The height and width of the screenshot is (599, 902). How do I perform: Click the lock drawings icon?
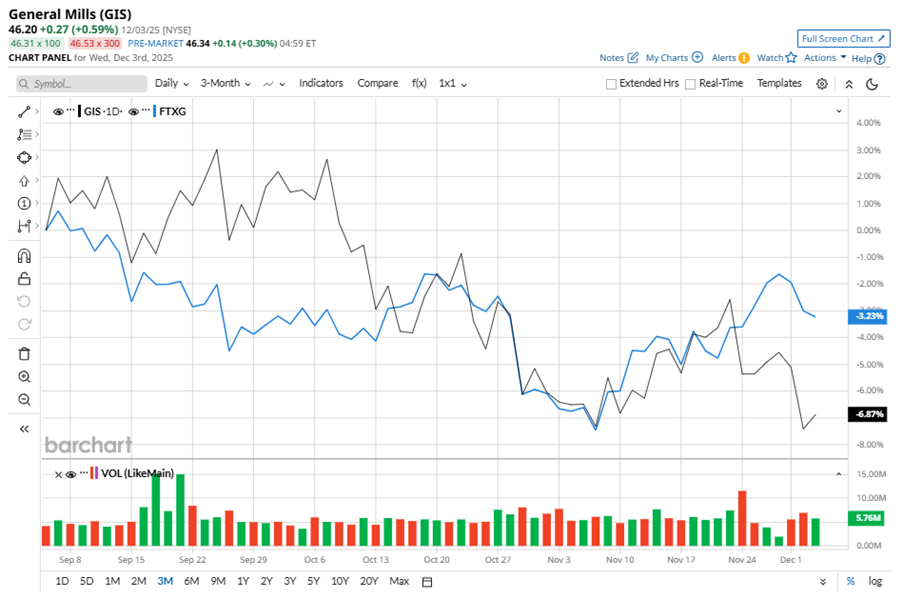pyautogui.click(x=24, y=279)
